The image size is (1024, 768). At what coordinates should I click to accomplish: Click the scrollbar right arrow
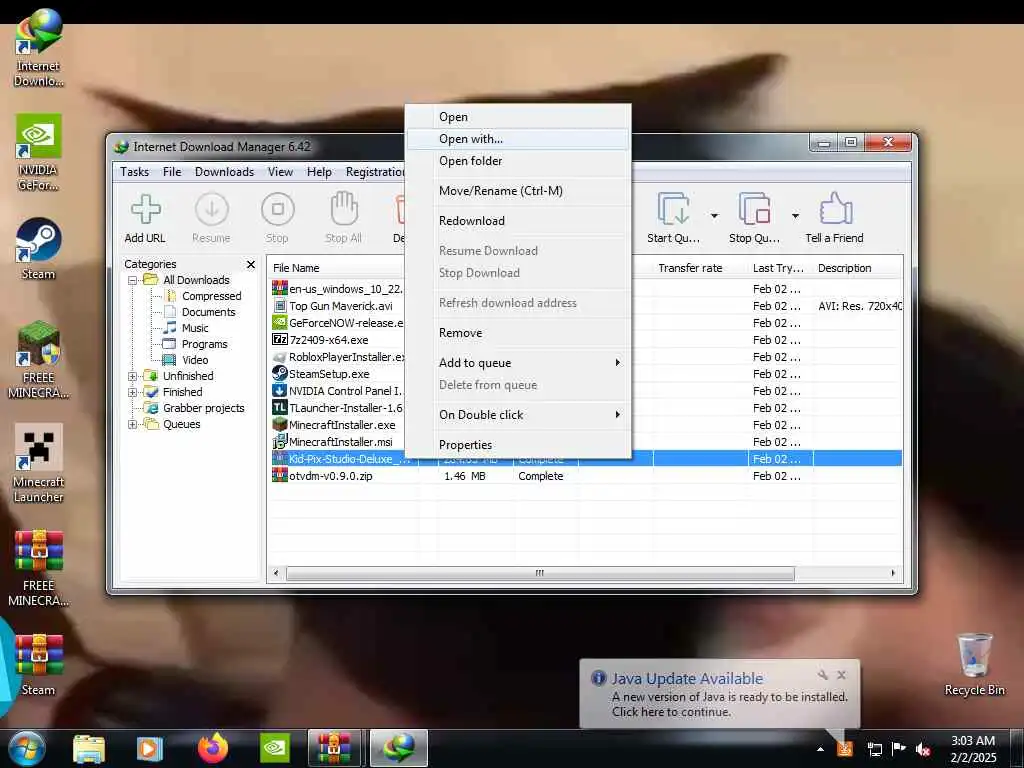[x=893, y=573]
